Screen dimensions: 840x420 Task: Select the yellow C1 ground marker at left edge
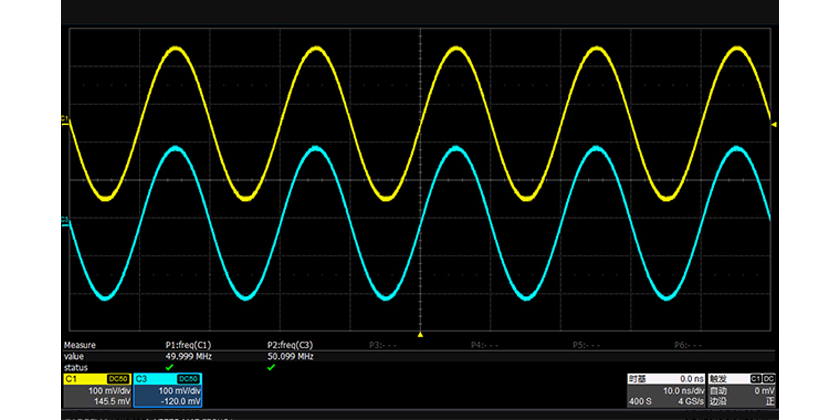tap(65, 121)
